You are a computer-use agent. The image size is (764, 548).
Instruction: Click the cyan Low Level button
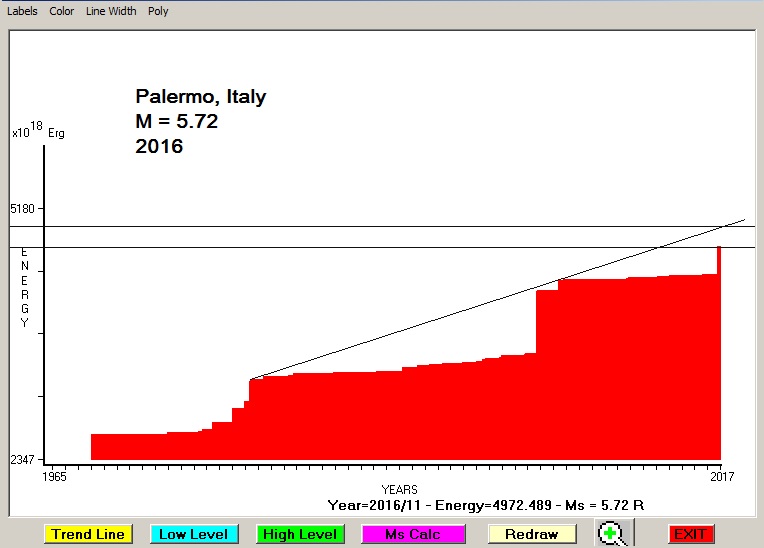point(194,535)
